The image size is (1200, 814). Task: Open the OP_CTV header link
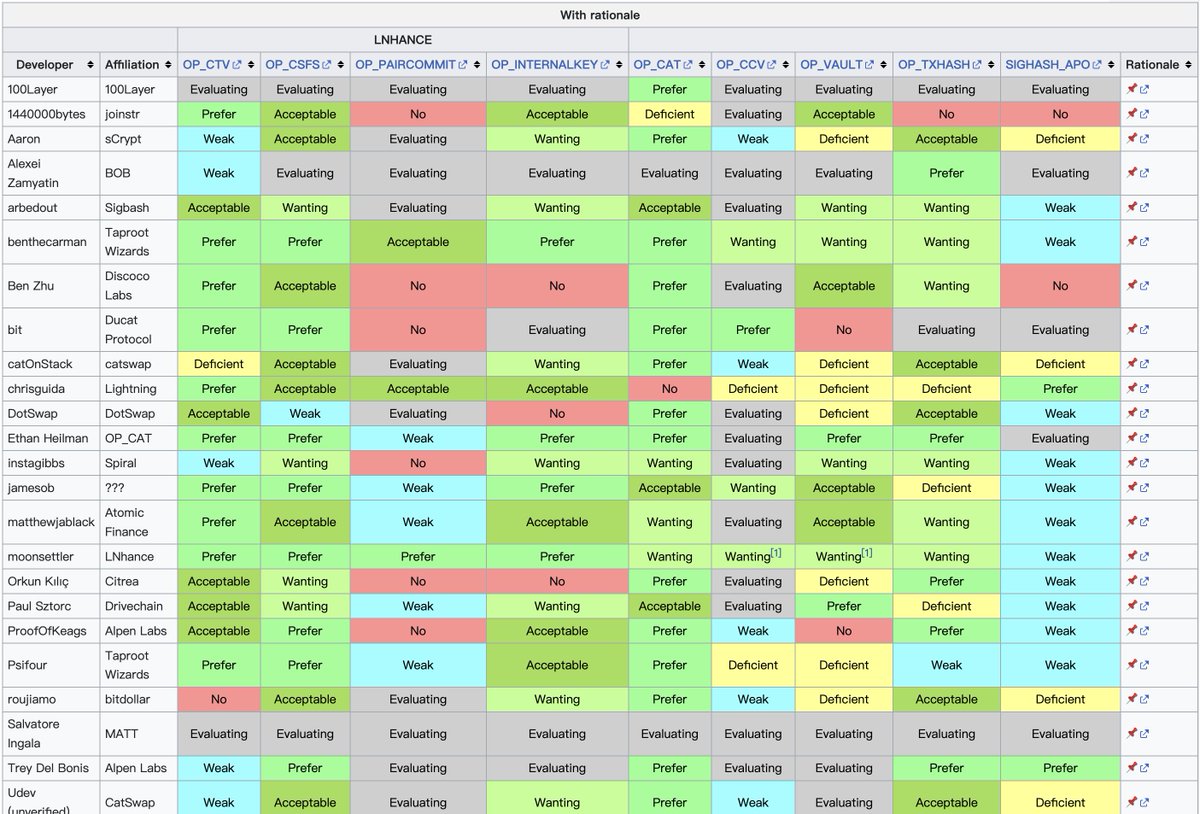pyautogui.click(x=212, y=65)
